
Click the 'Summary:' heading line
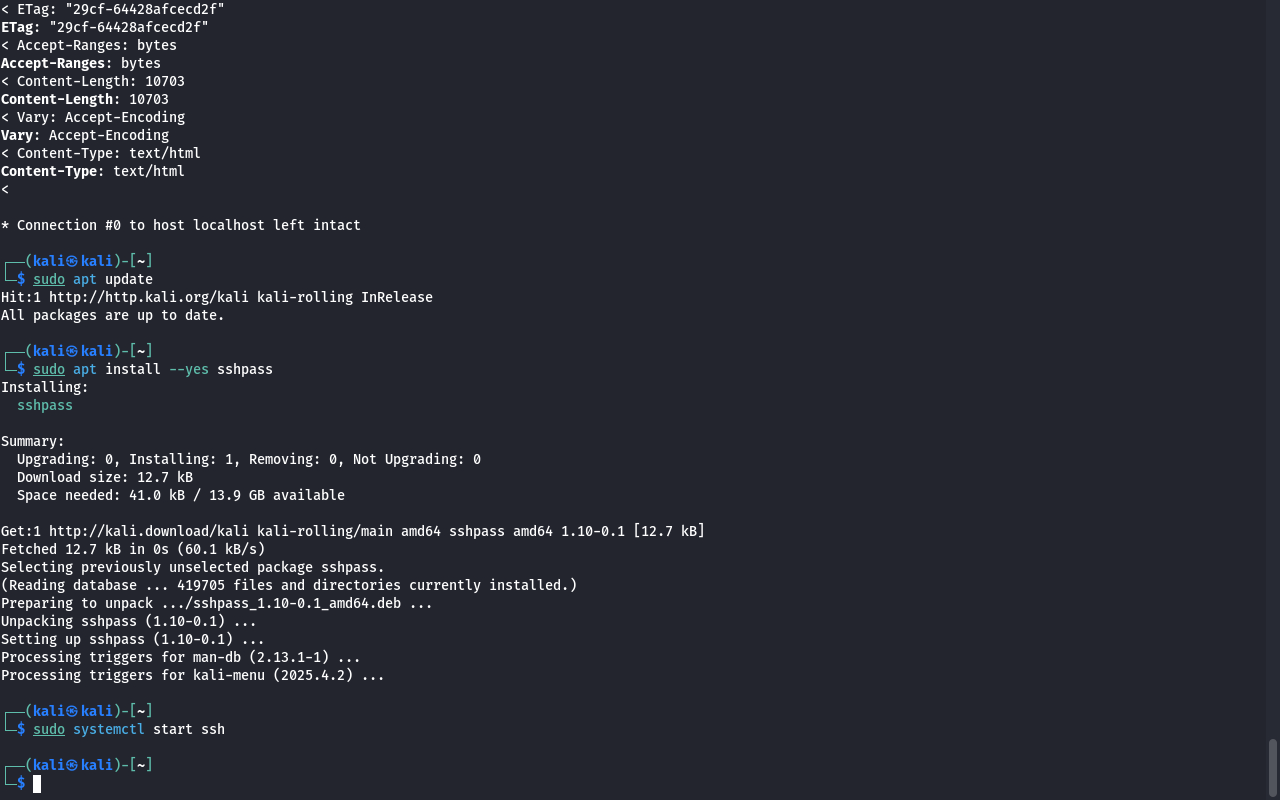click(x=32, y=441)
